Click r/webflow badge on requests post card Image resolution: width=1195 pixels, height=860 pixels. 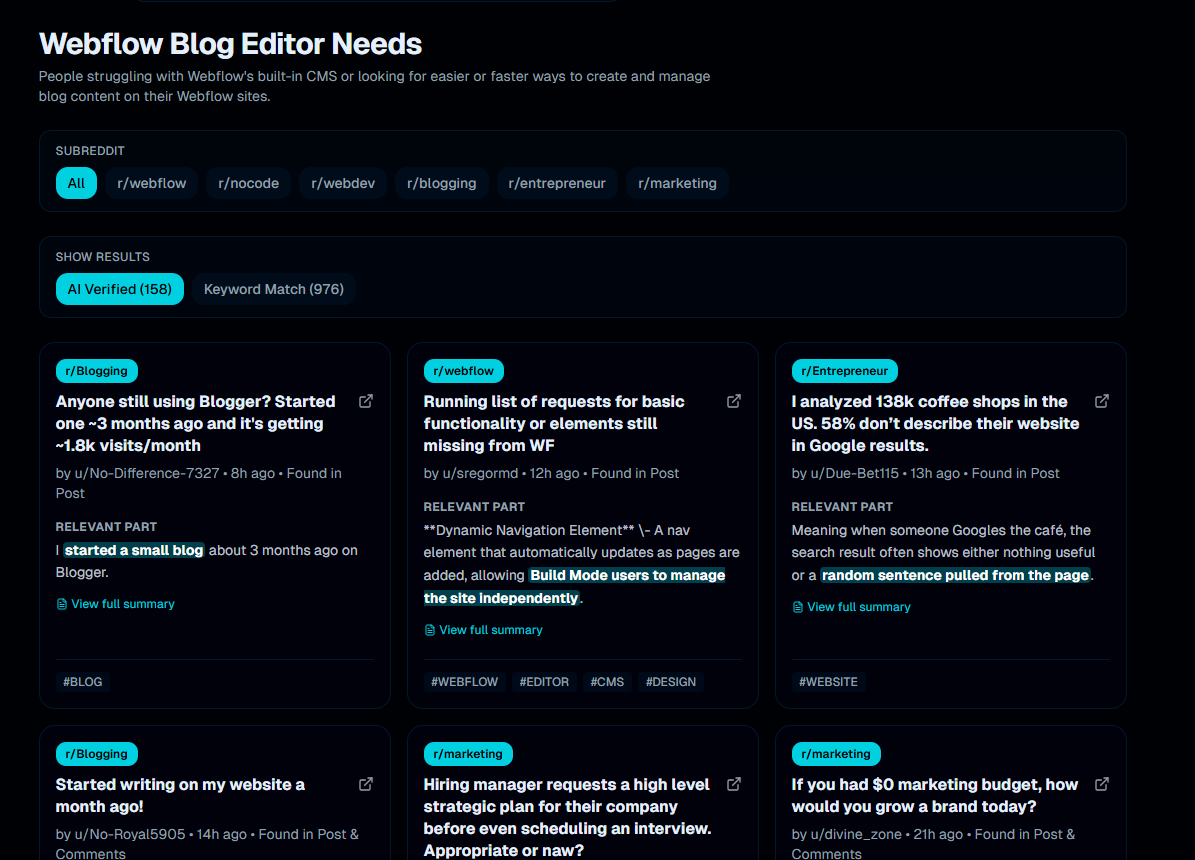(463, 371)
